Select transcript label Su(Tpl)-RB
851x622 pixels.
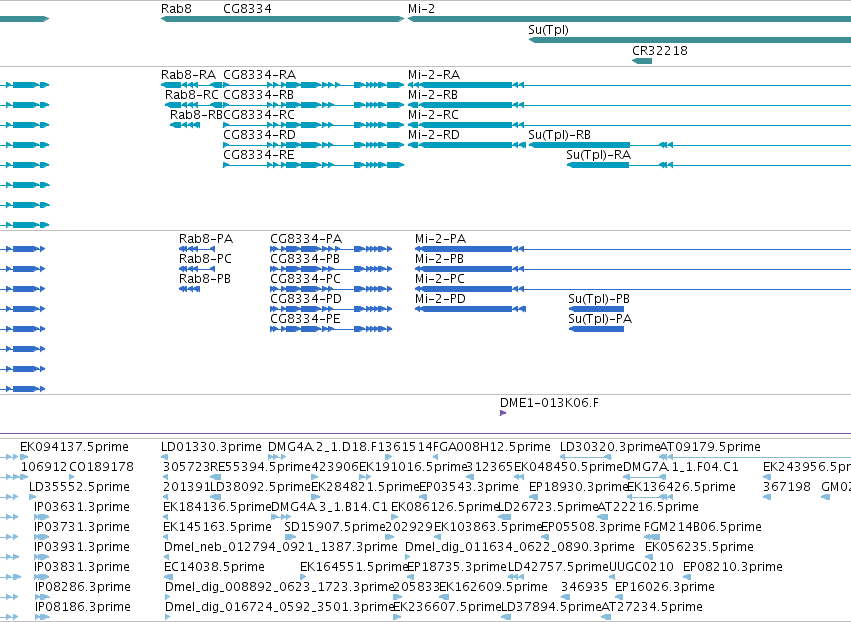point(560,135)
